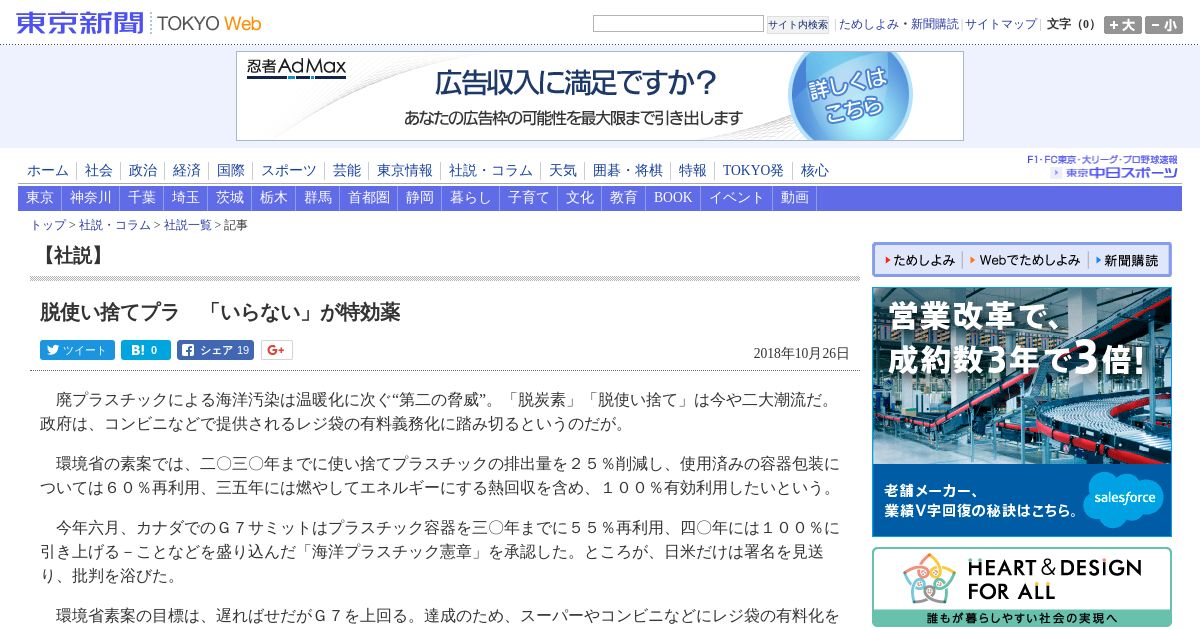
Task: Click トップ breadcrumb link
Action: tap(48, 225)
